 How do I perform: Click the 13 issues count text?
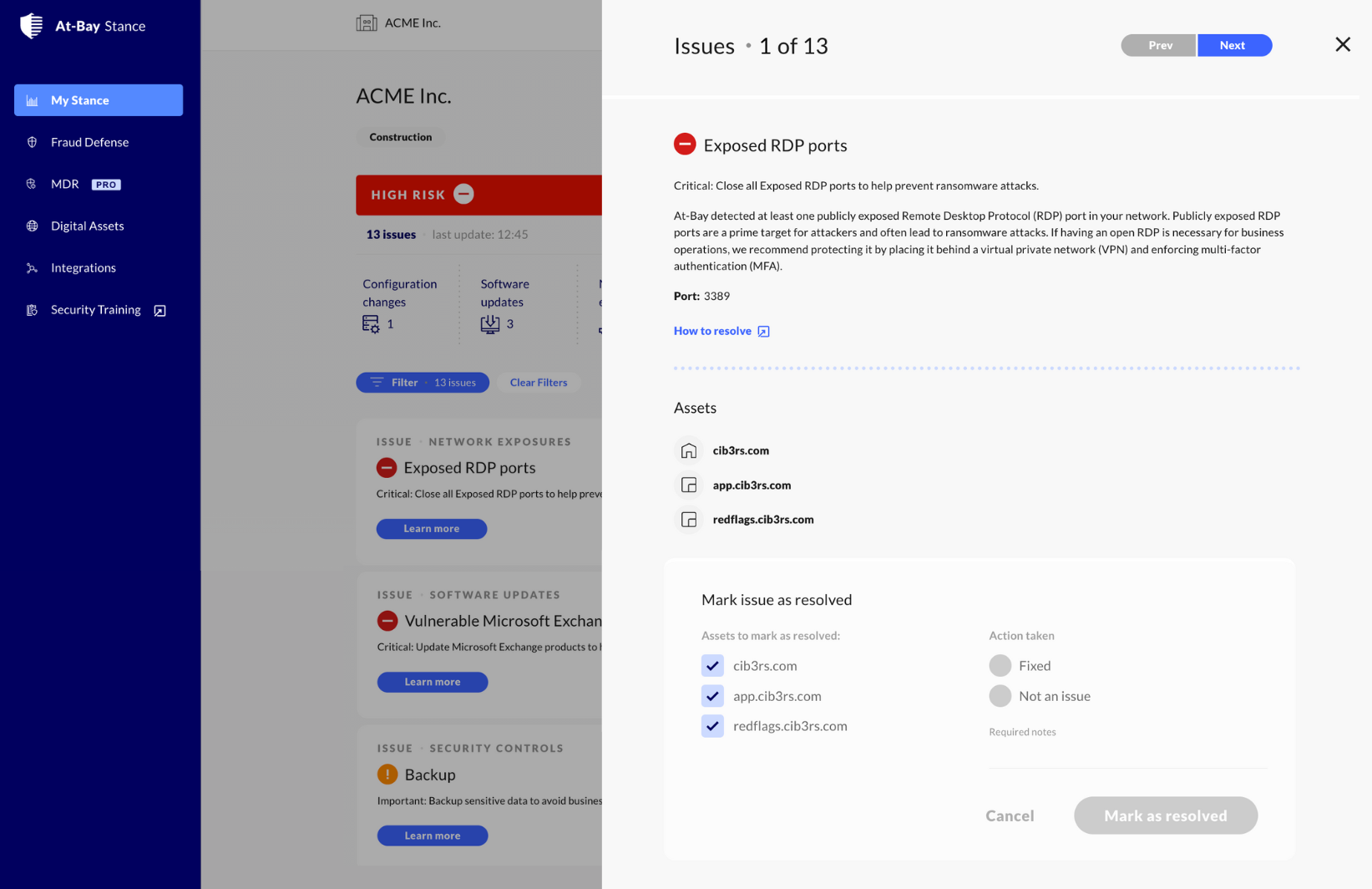(x=391, y=235)
